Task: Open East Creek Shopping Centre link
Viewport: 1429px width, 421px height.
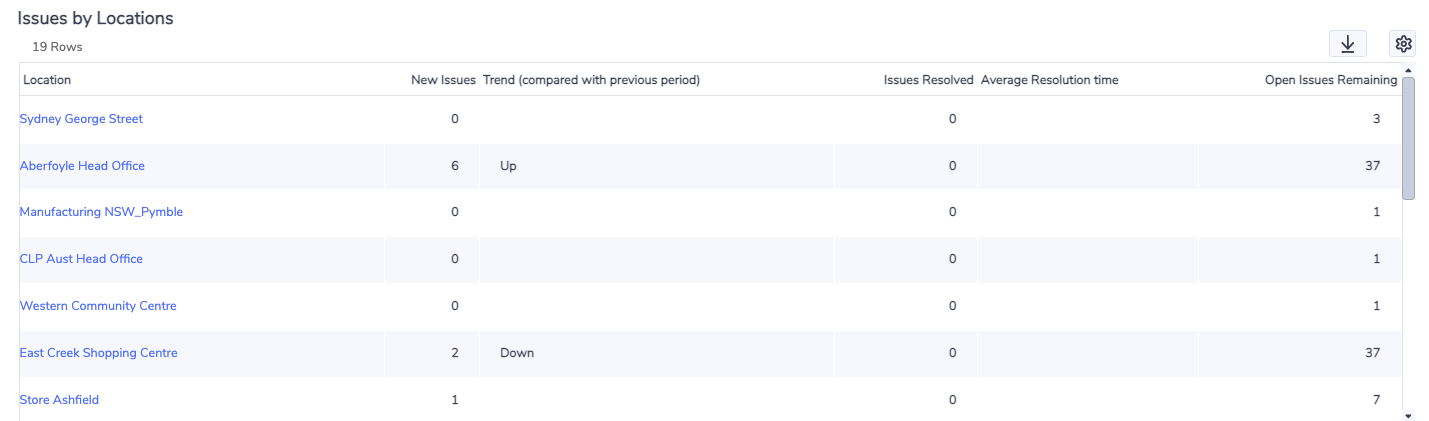Action: point(98,353)
